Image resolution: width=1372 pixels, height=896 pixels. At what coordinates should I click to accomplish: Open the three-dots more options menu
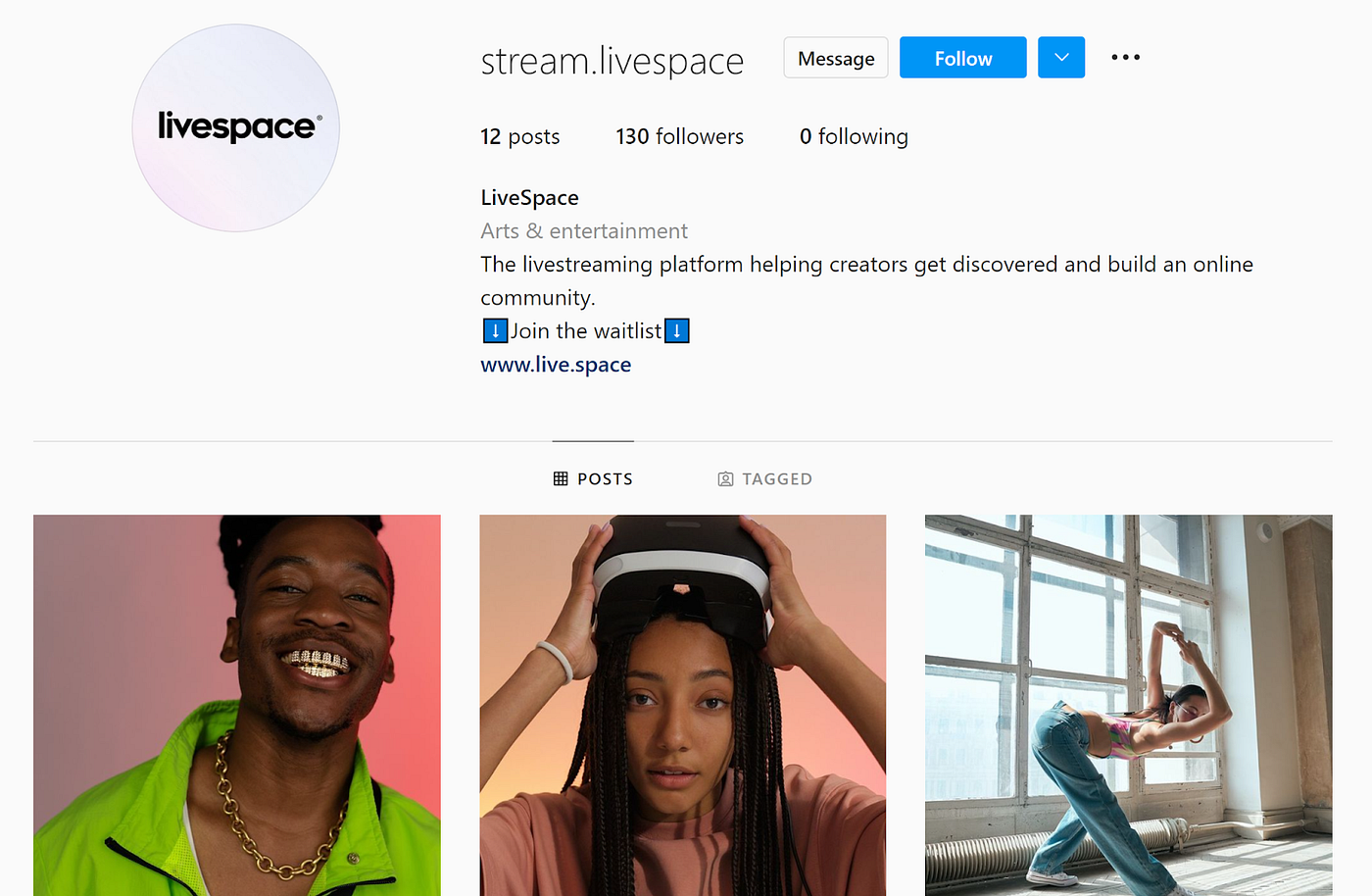(1125, 58)
